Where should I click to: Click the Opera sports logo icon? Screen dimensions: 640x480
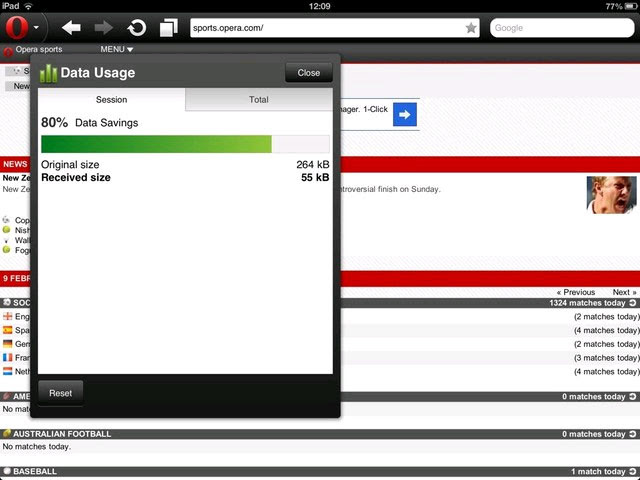pyautogui.click(x=8, y=51)
